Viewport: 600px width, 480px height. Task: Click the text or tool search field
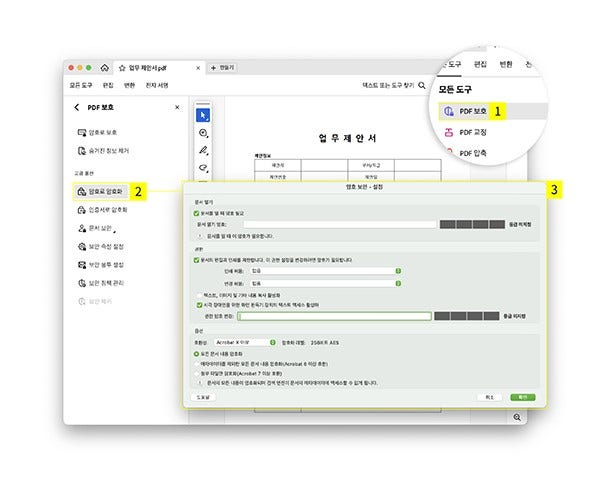388,85
